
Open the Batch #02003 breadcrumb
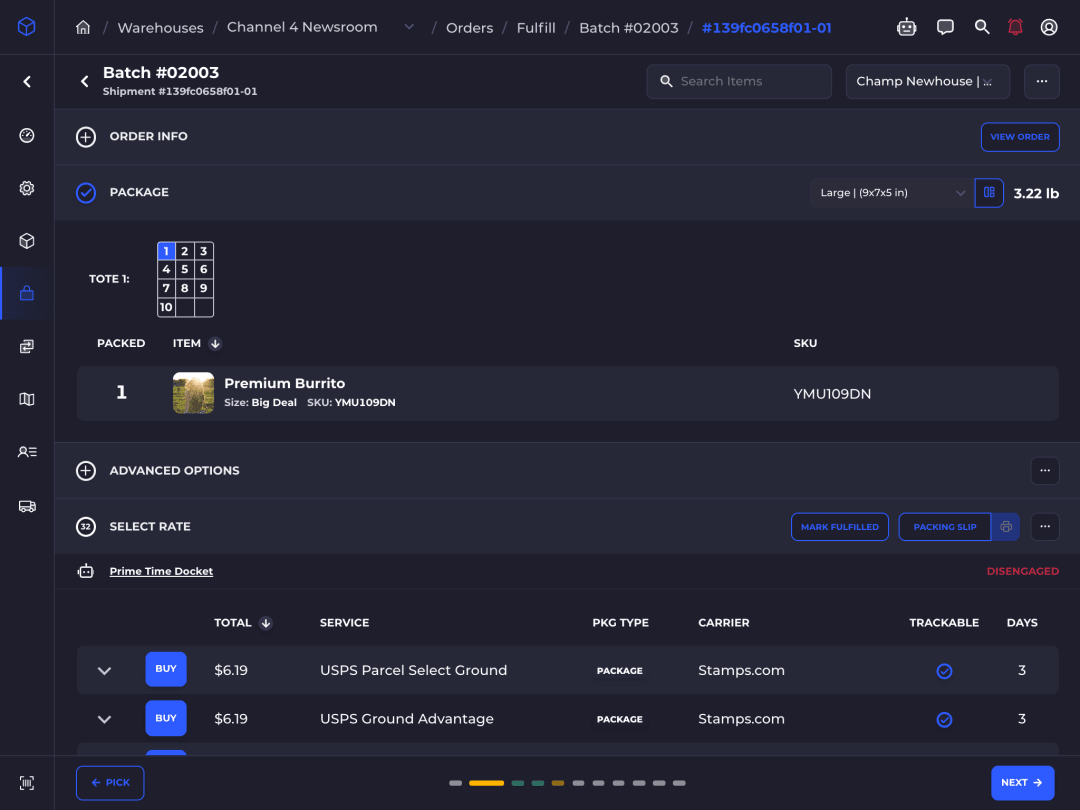pos(629,28)
